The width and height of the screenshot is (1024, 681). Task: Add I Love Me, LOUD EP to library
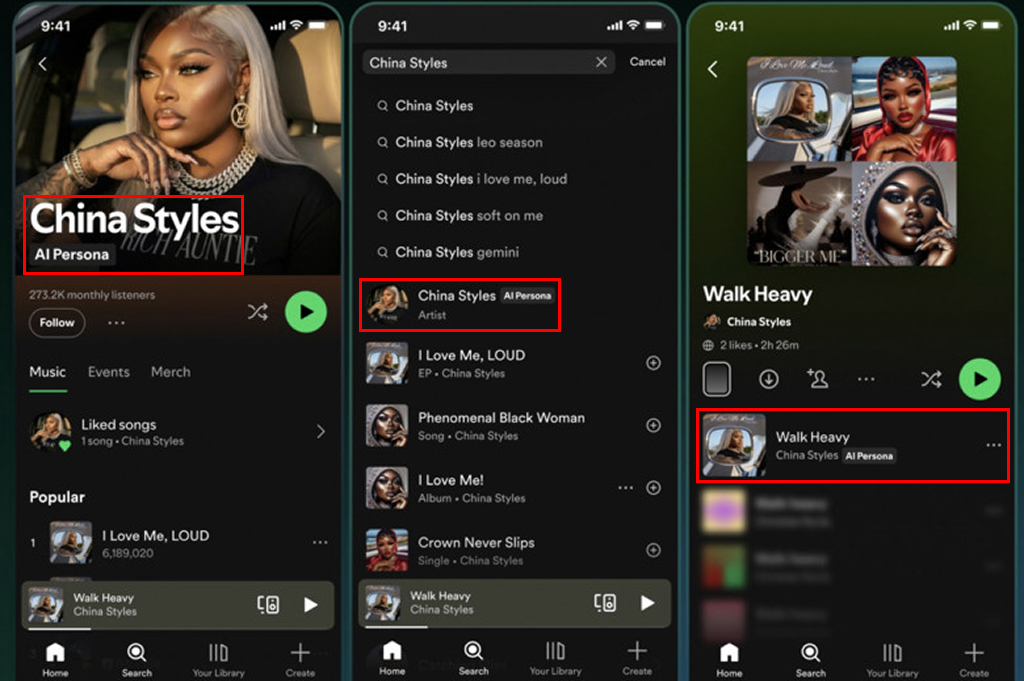point(653,363)
